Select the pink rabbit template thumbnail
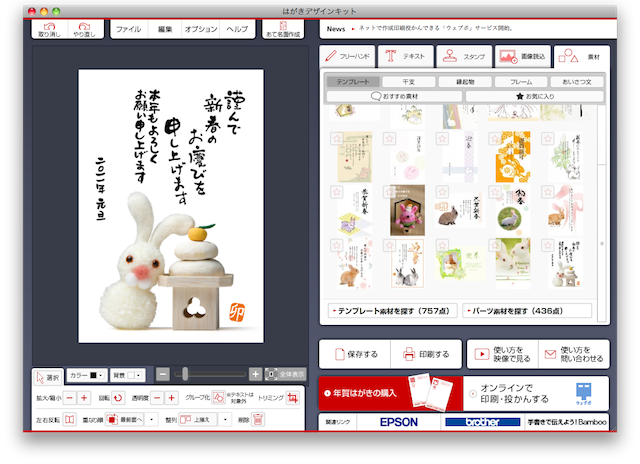Image resolution: width=640 pixels, height=464 pixels. 408,209
